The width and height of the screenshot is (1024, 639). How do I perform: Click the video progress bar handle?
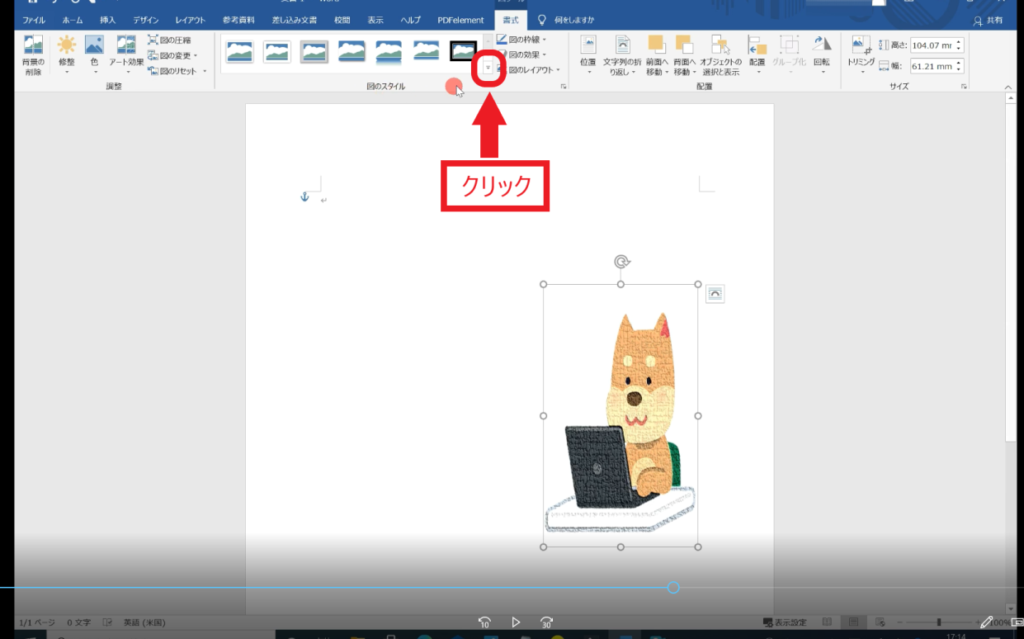(673, 587)
